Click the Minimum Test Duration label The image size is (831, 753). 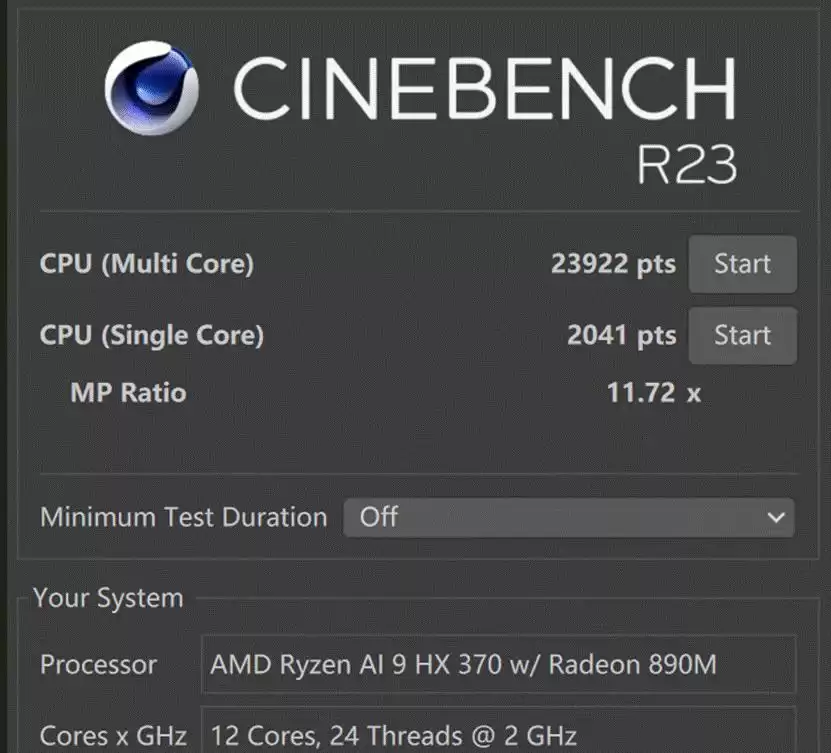tap(183, 517)
